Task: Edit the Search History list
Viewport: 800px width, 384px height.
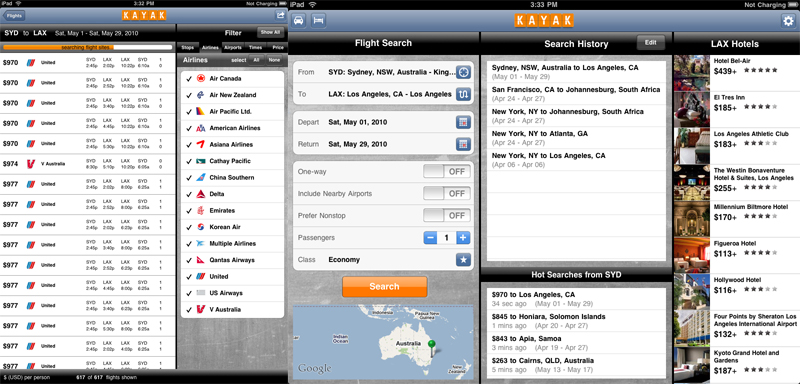Action: 651,43
